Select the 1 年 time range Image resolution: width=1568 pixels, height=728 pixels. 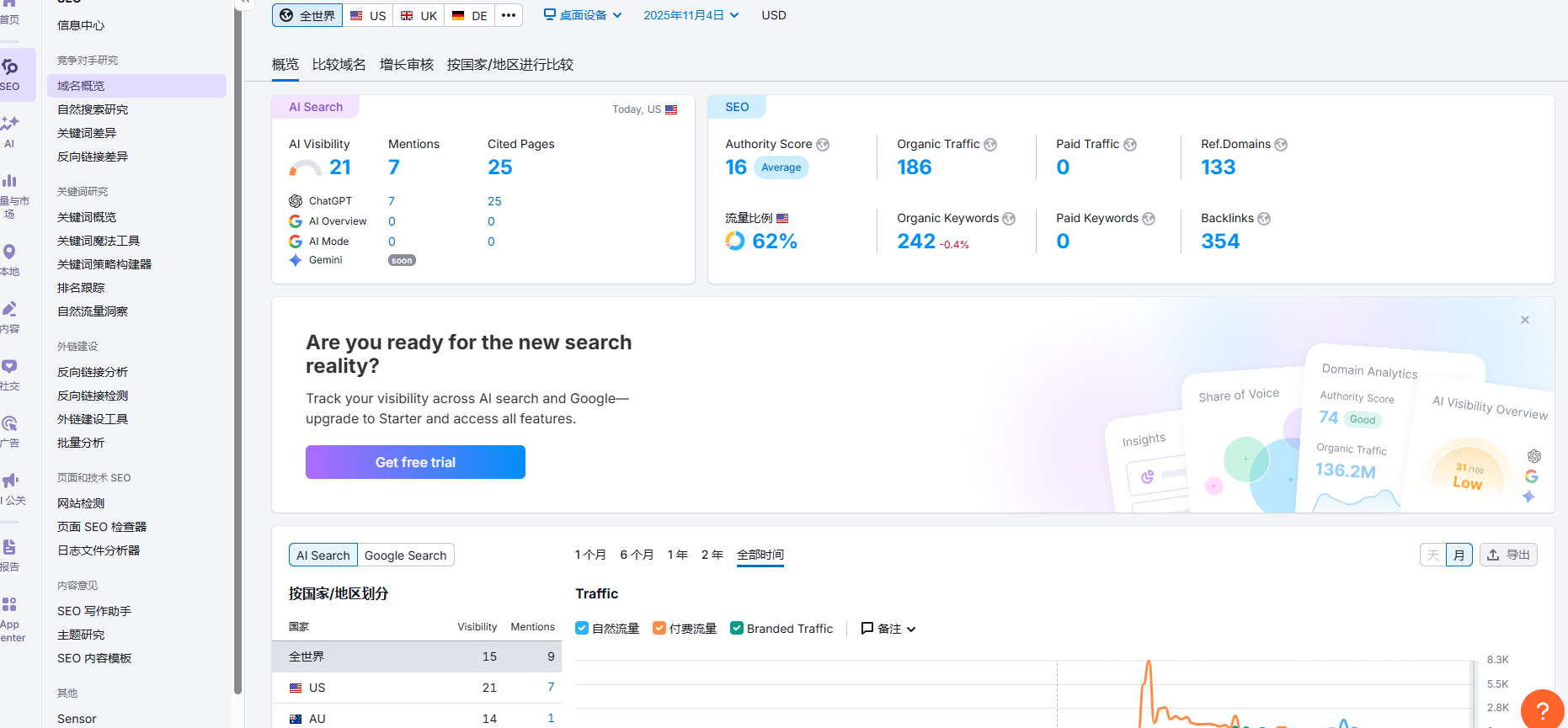[x=678, y=555]
